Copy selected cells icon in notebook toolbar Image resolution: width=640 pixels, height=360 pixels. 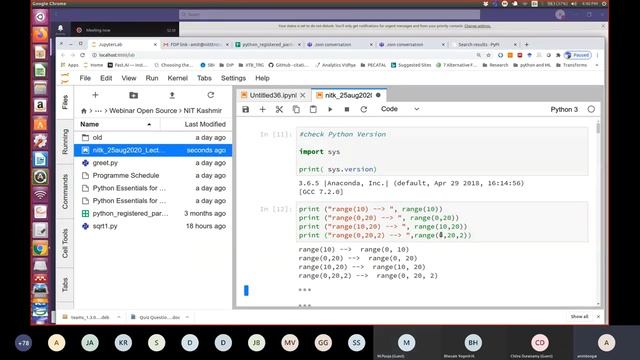coord(296,109)
